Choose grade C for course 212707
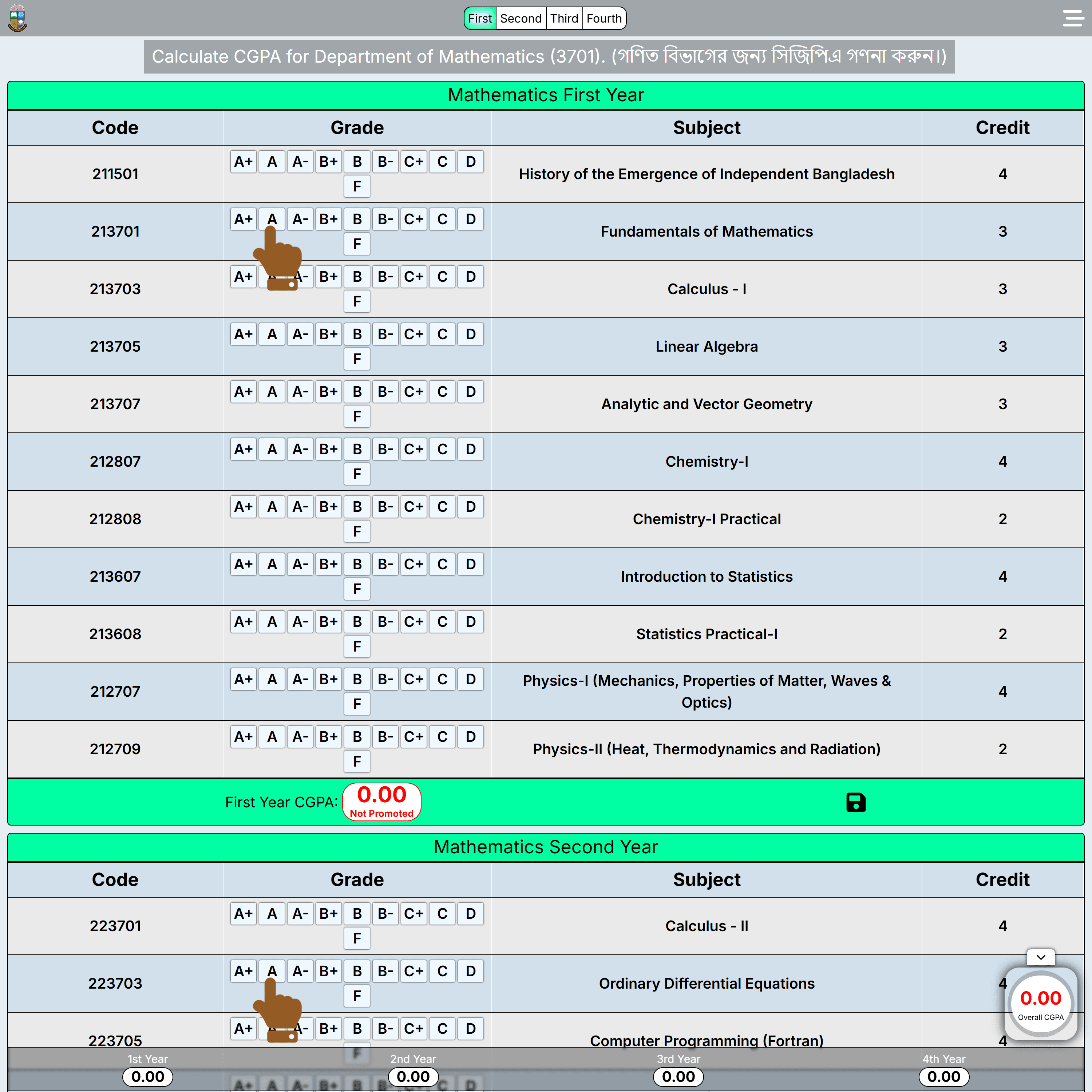Viewport: 1092px width, 1092px height. point(443,679)
